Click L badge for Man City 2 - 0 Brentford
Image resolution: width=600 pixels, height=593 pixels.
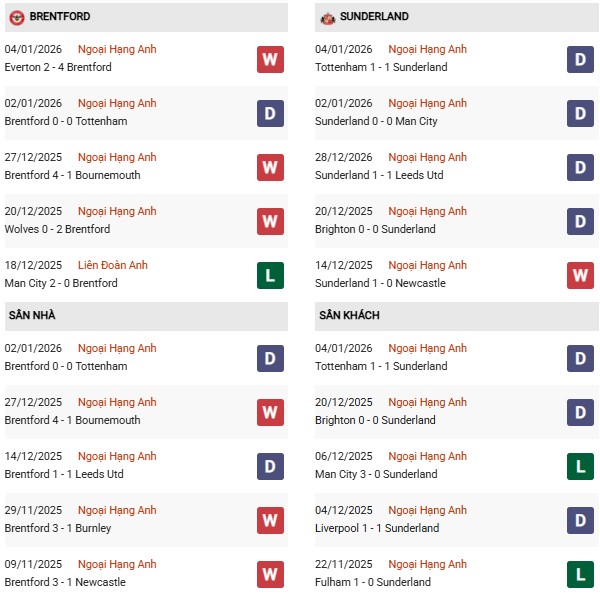pyautogui.click(x=270, y=275)
